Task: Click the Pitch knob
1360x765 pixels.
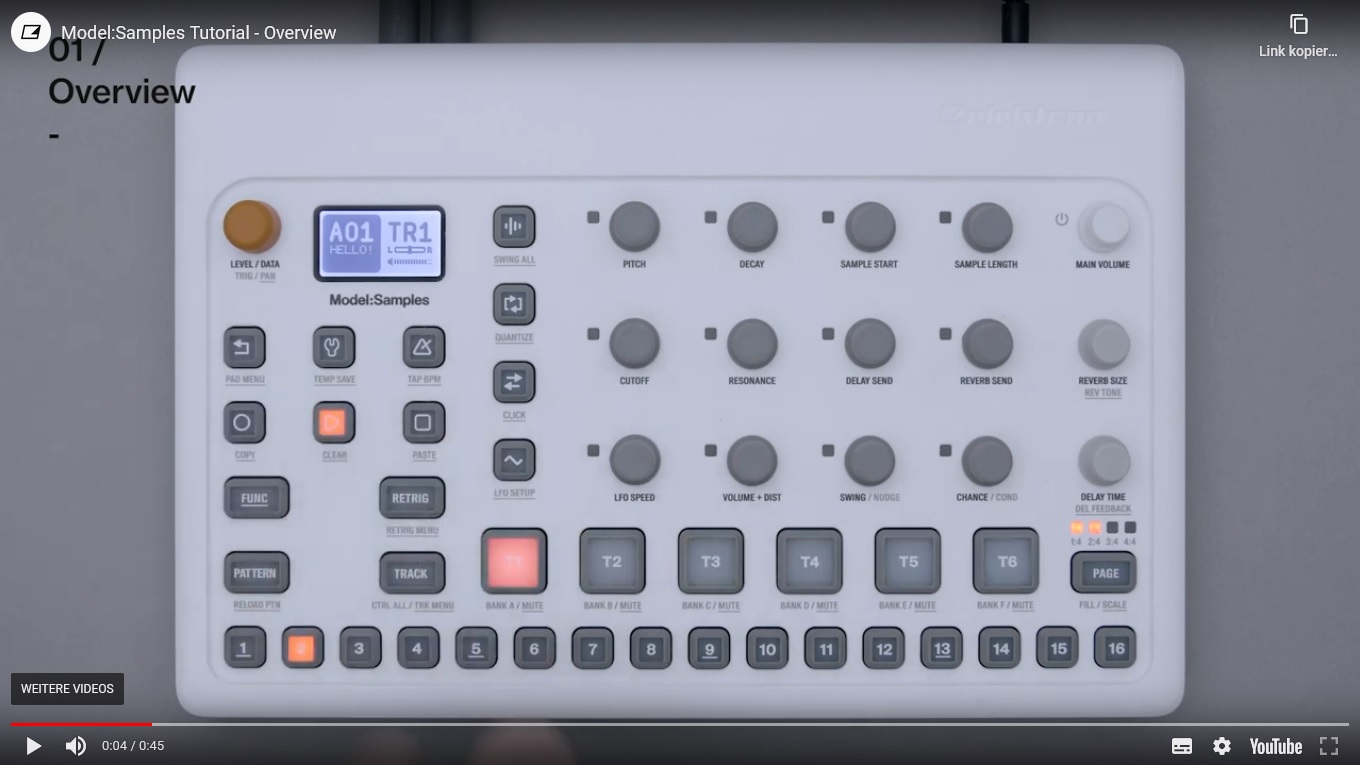Action: pyautogui.click(x=634, y=227)
